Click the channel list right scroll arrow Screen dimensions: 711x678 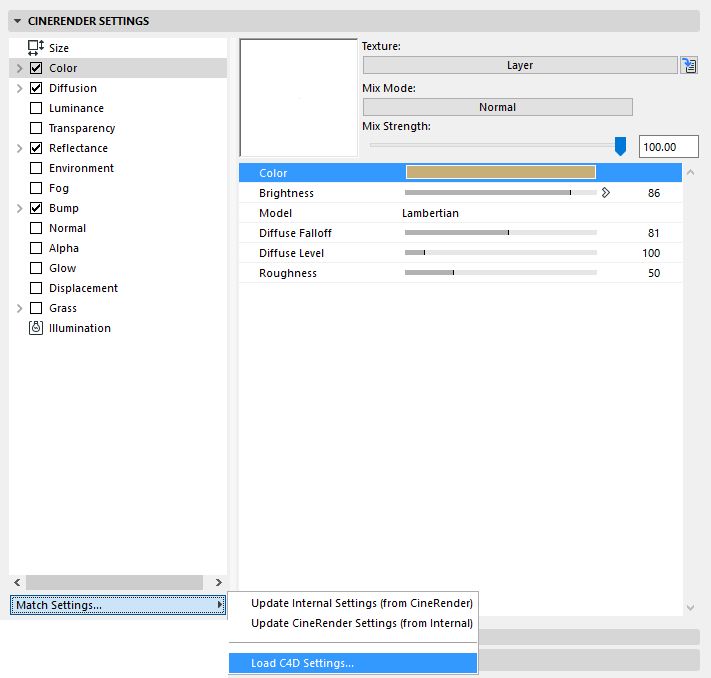click(219, 582)
